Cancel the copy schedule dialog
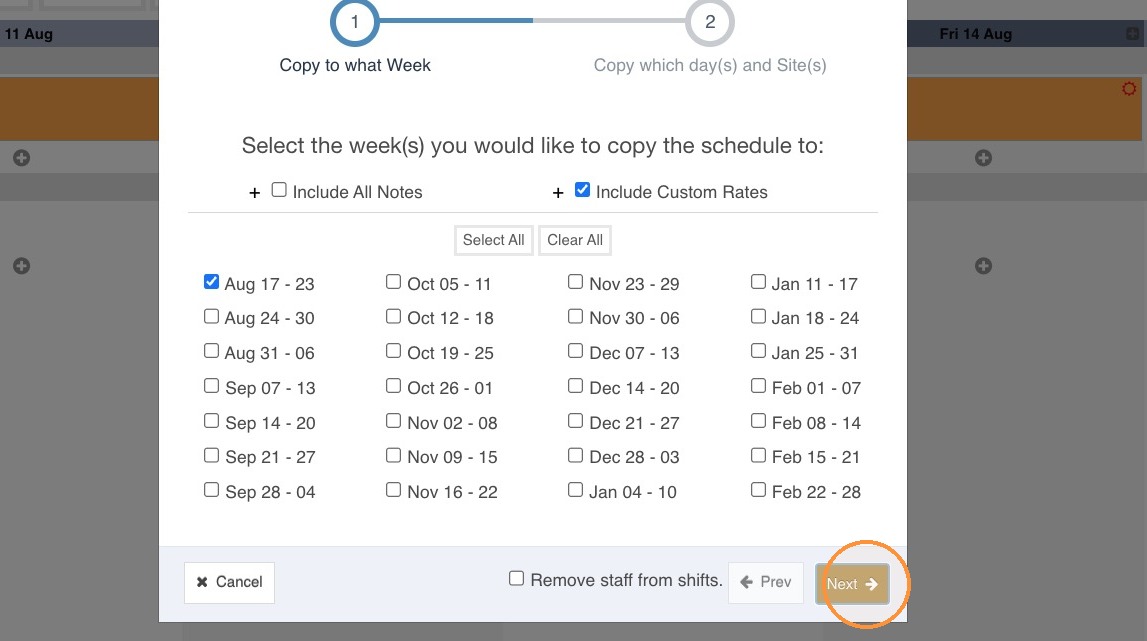 coord(229,582)
